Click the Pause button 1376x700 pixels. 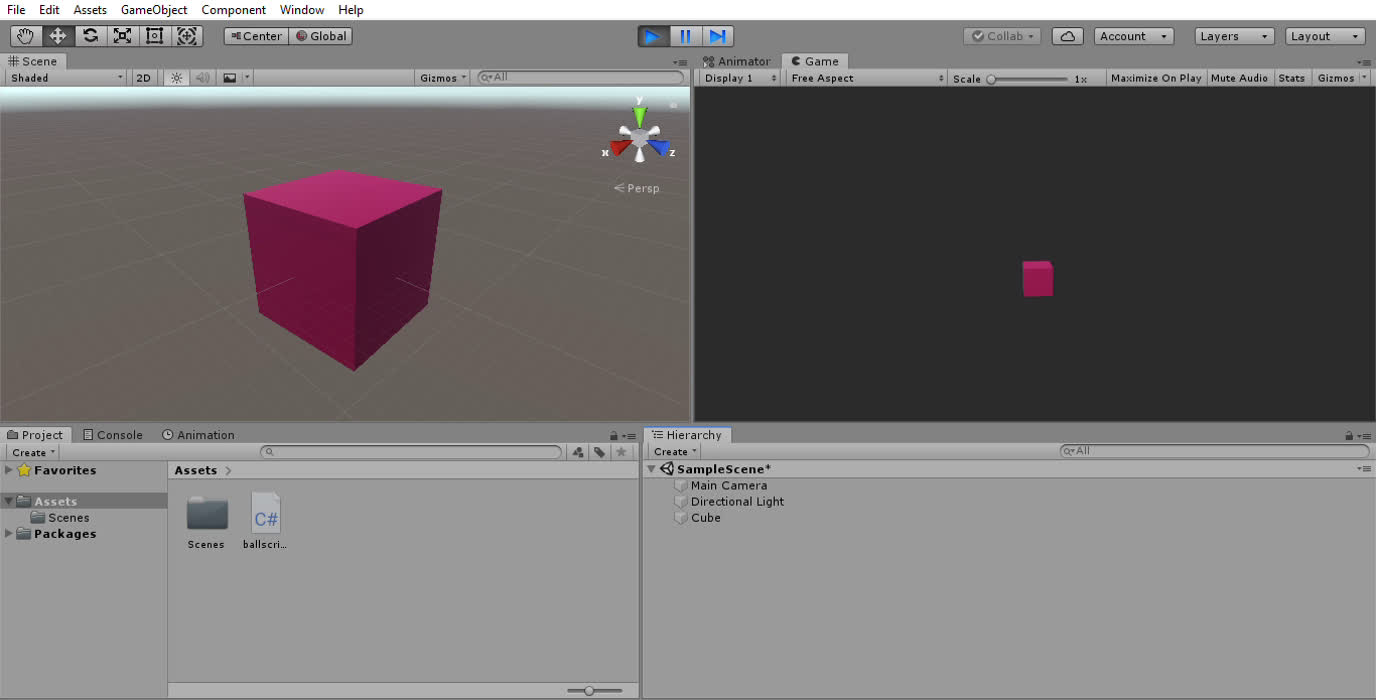point(685,36)
